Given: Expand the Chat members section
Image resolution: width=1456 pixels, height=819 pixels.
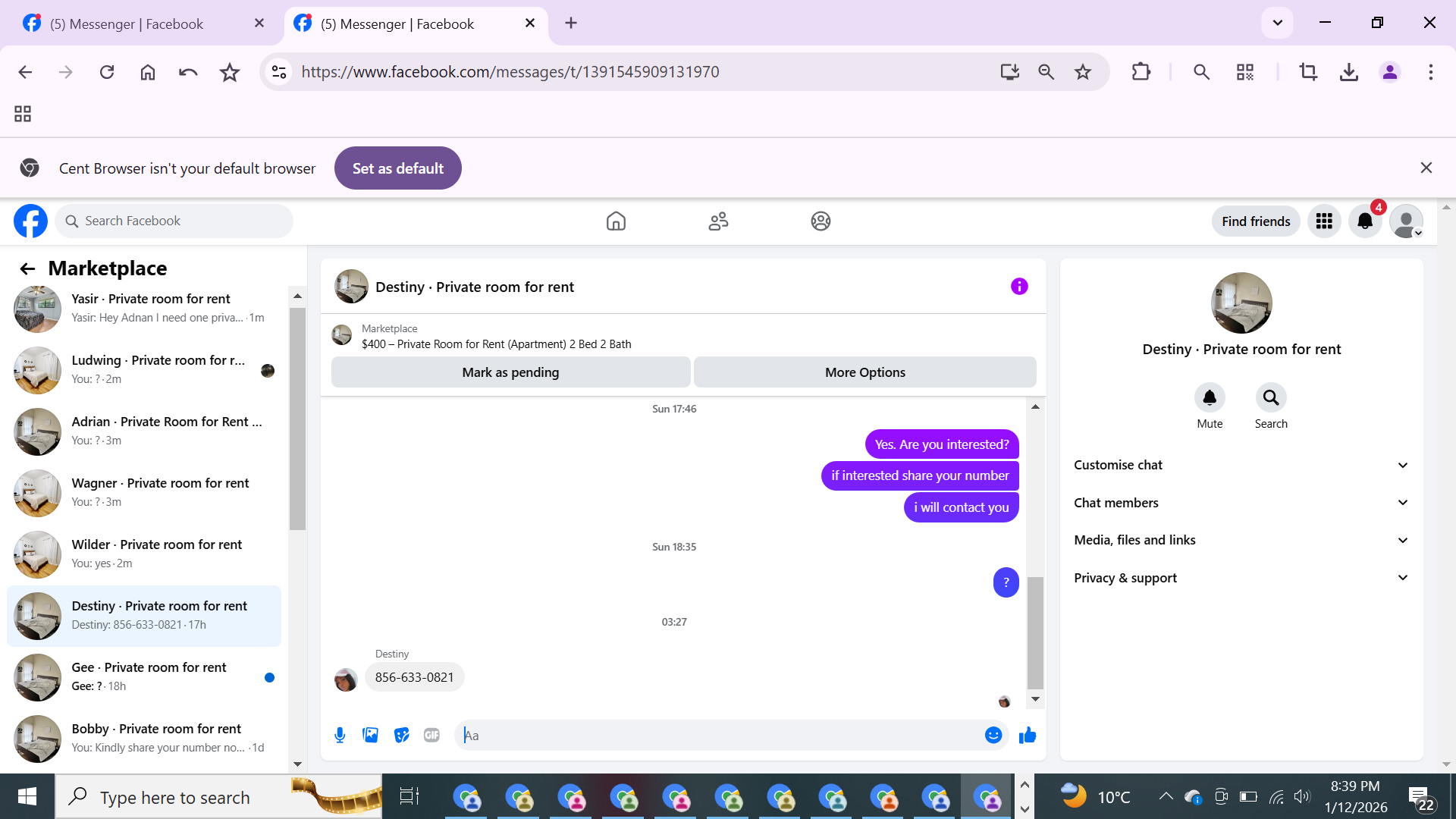Looking at the screenshot, I should (x=1241, y=503).
